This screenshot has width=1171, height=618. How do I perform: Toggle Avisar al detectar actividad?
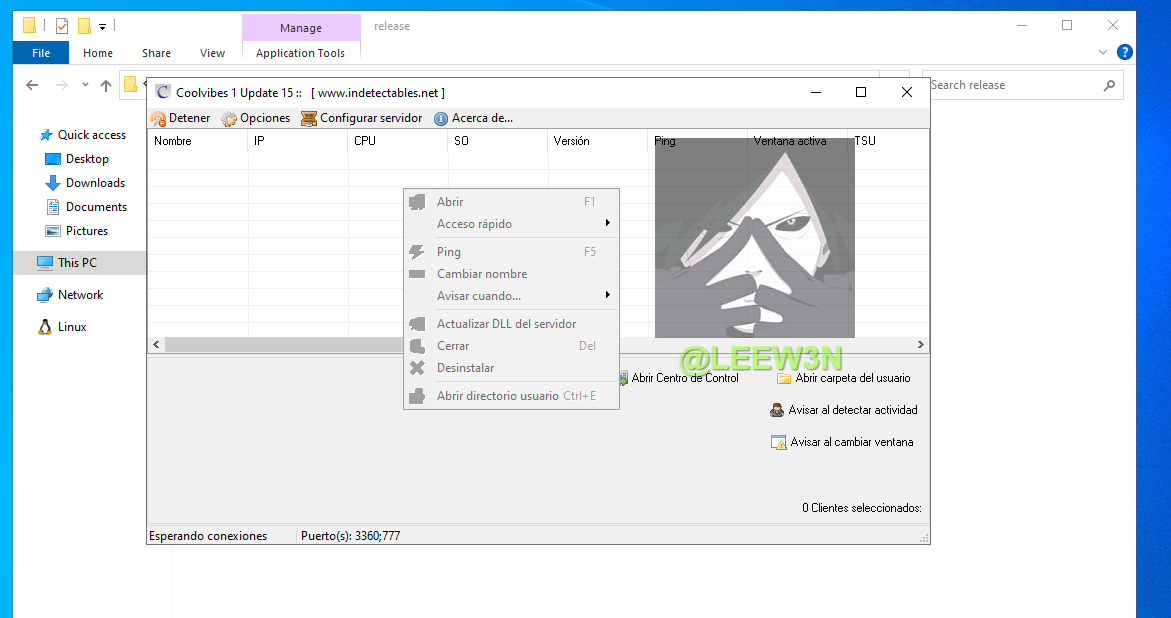pos(778,410)
